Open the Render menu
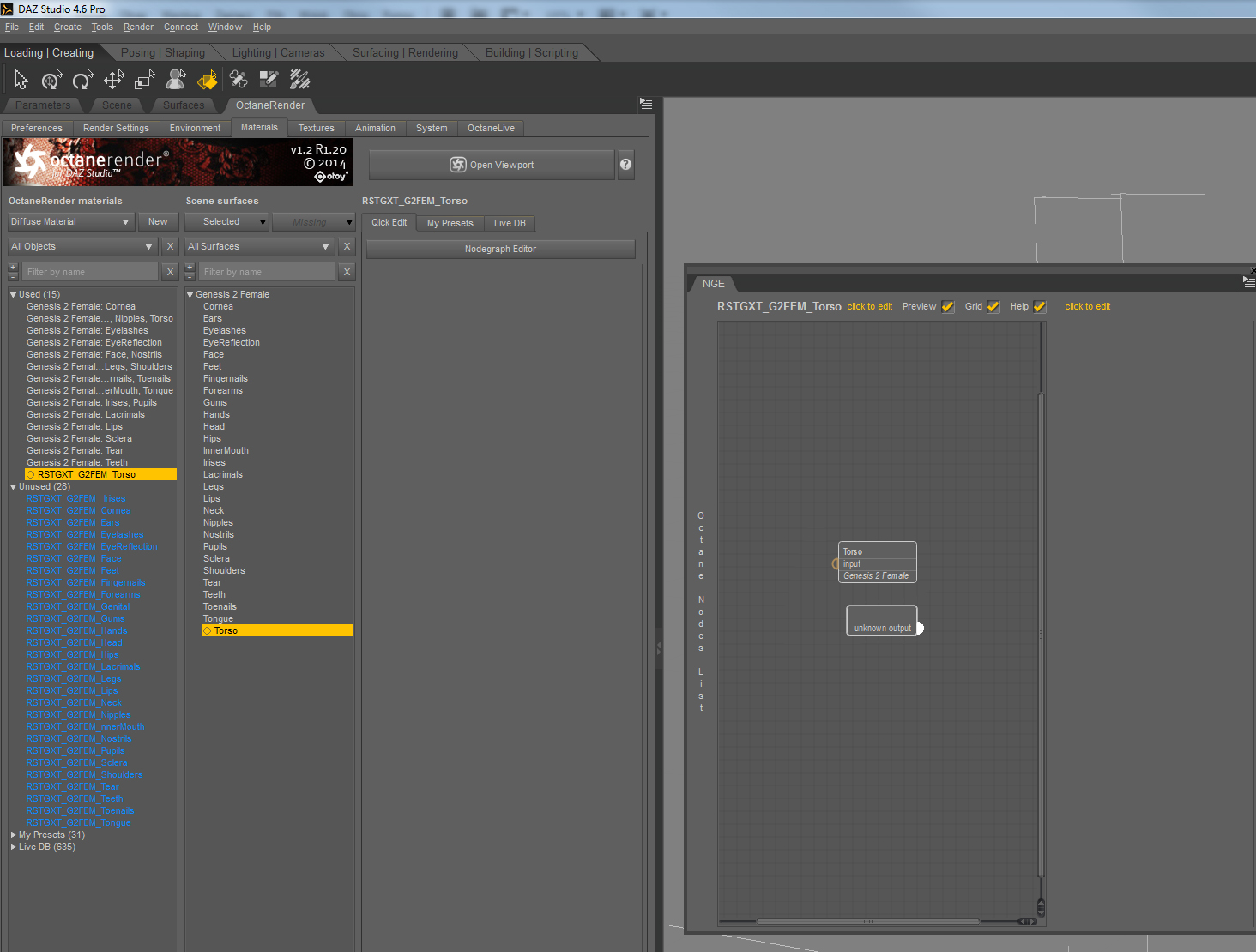Screen dimensions: 1256x952 pyautogui.click(x=138, y=27)
